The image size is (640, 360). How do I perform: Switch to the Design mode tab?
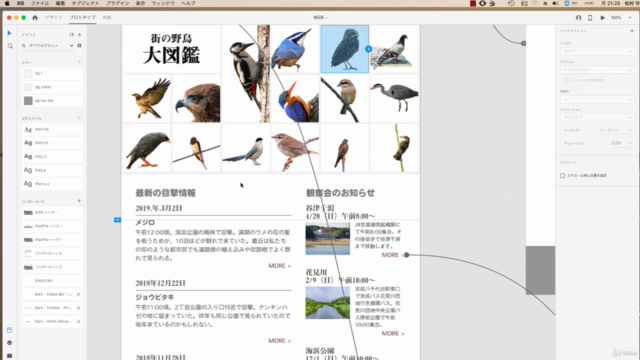(53, 18)
